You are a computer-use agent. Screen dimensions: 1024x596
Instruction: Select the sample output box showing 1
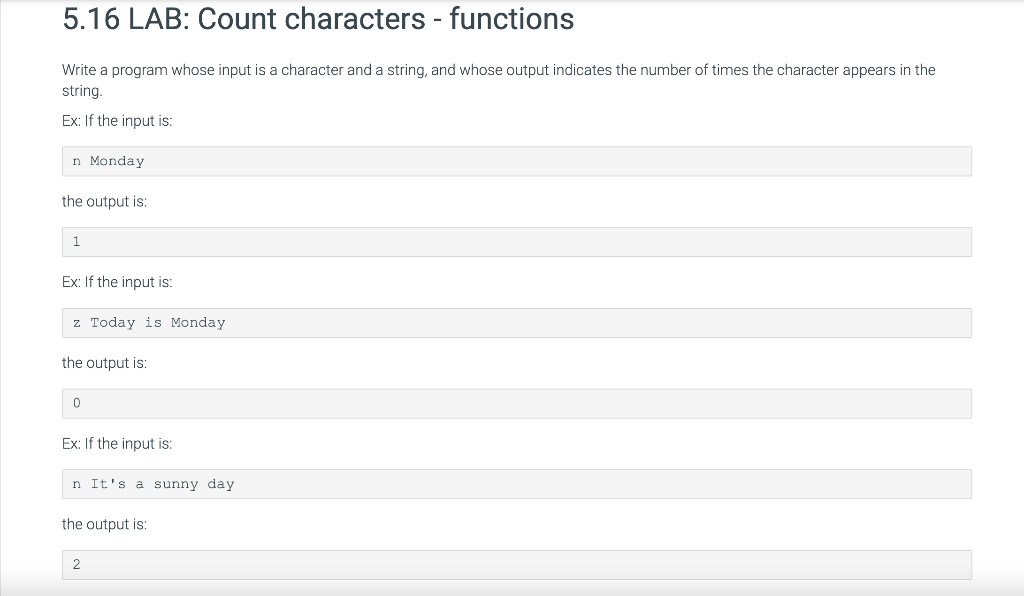(516, 242)
